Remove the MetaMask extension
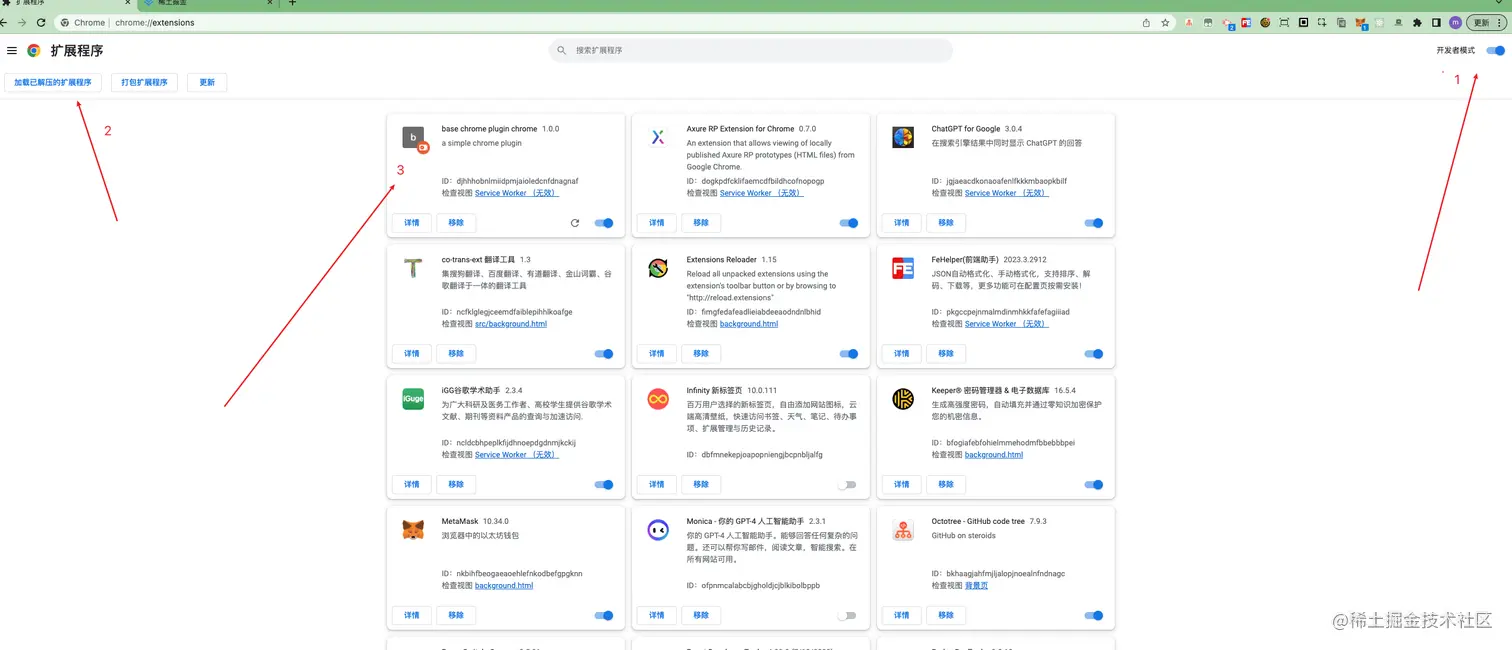 click(456, 616)
